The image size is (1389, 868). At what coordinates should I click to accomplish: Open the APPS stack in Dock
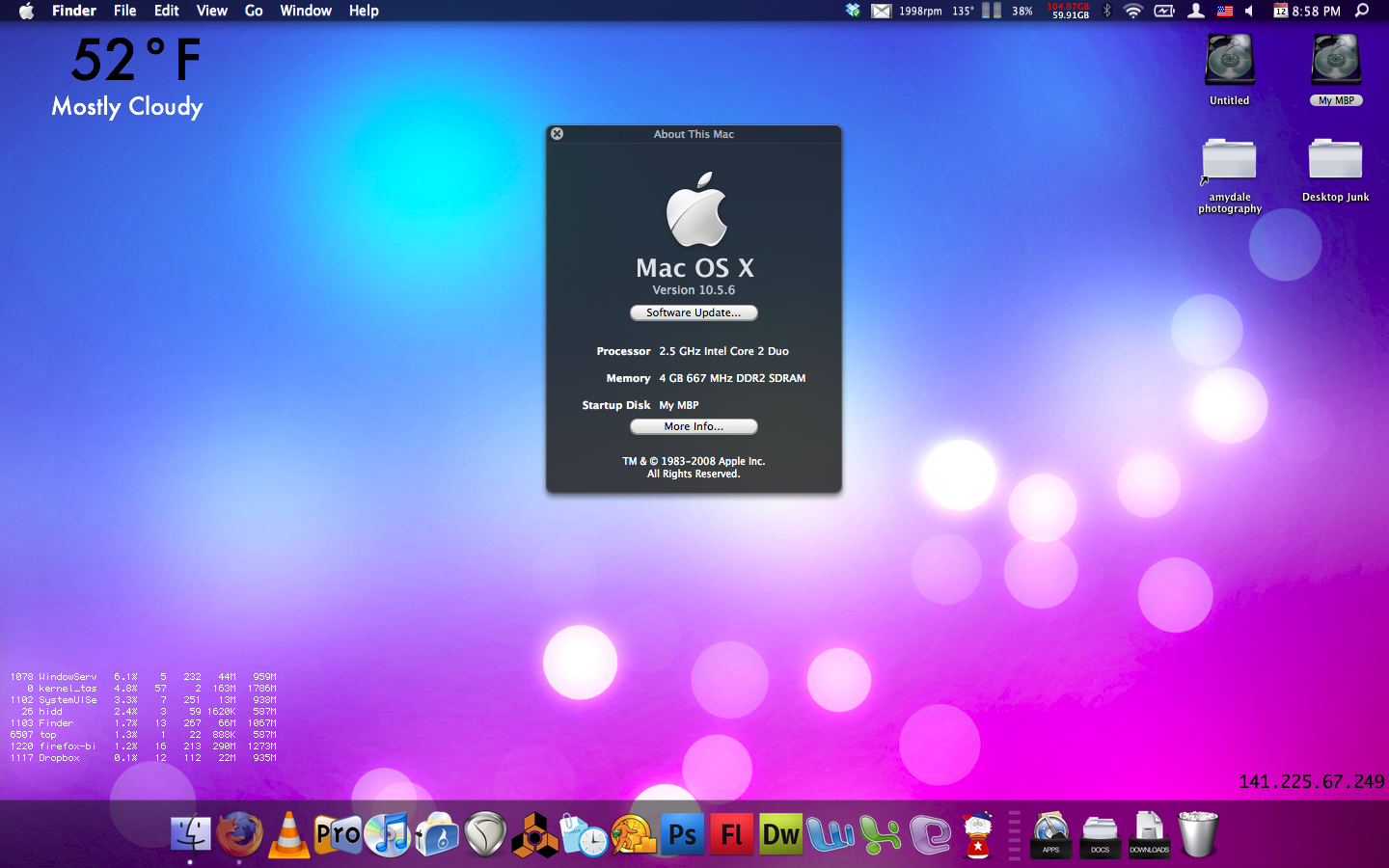tap(1051, 834)
